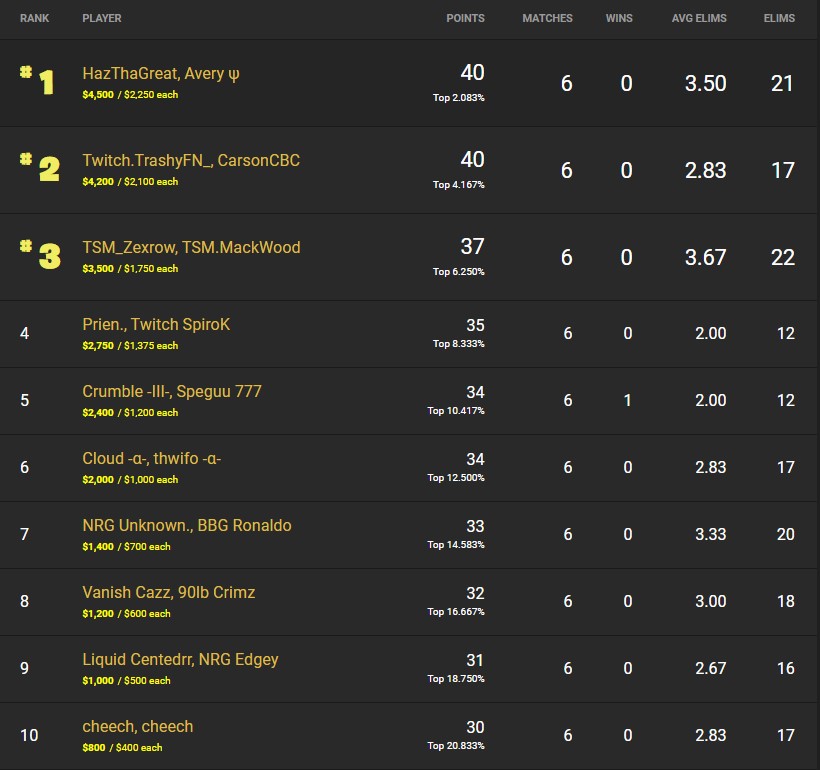820x770 pixels.
Task: Click the 30 points value for cheech
Action: pyautogui.click(x=475, y=727)
